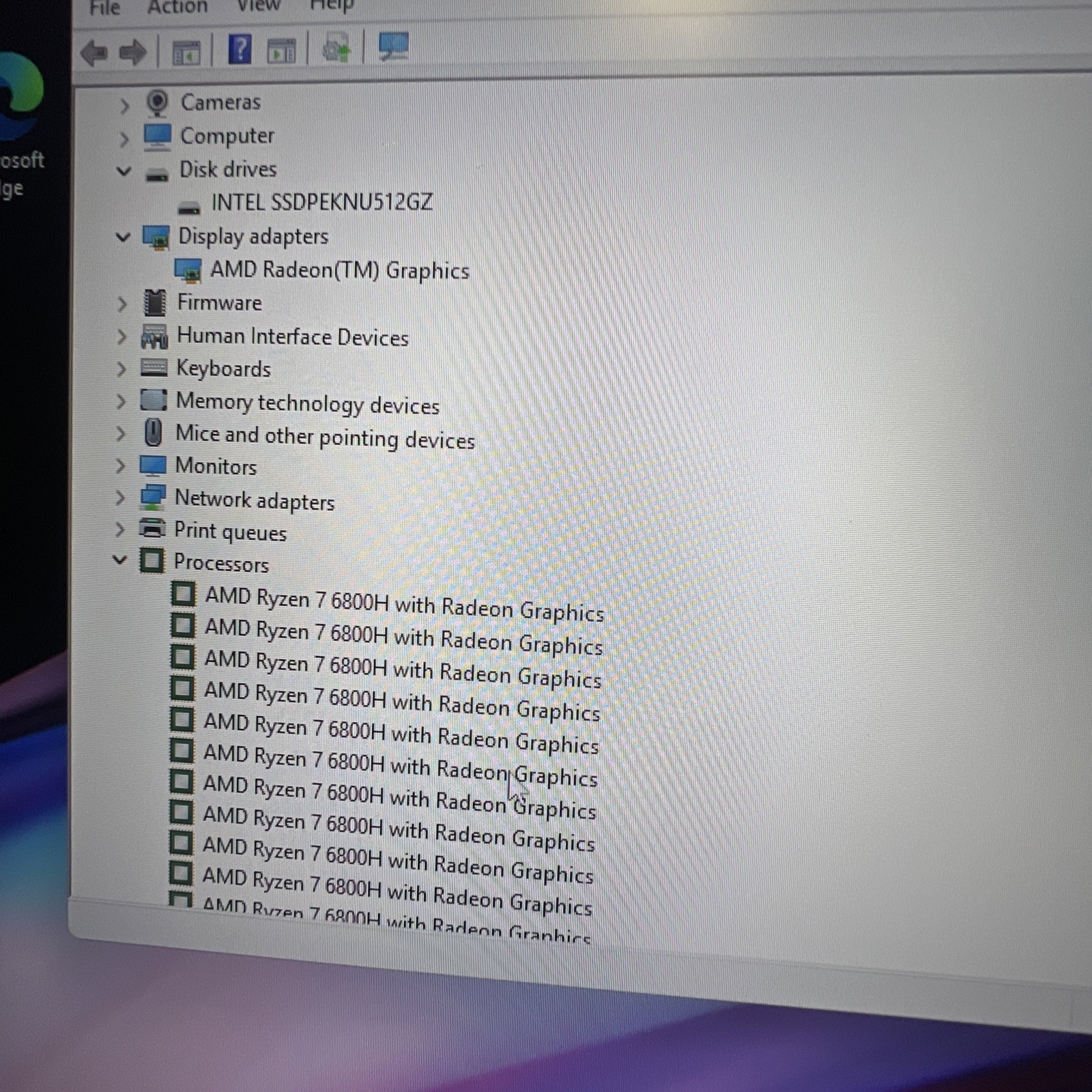Expand the Print queues category
This screenshot has height=1092, width=1092.
tap(119, 530)
